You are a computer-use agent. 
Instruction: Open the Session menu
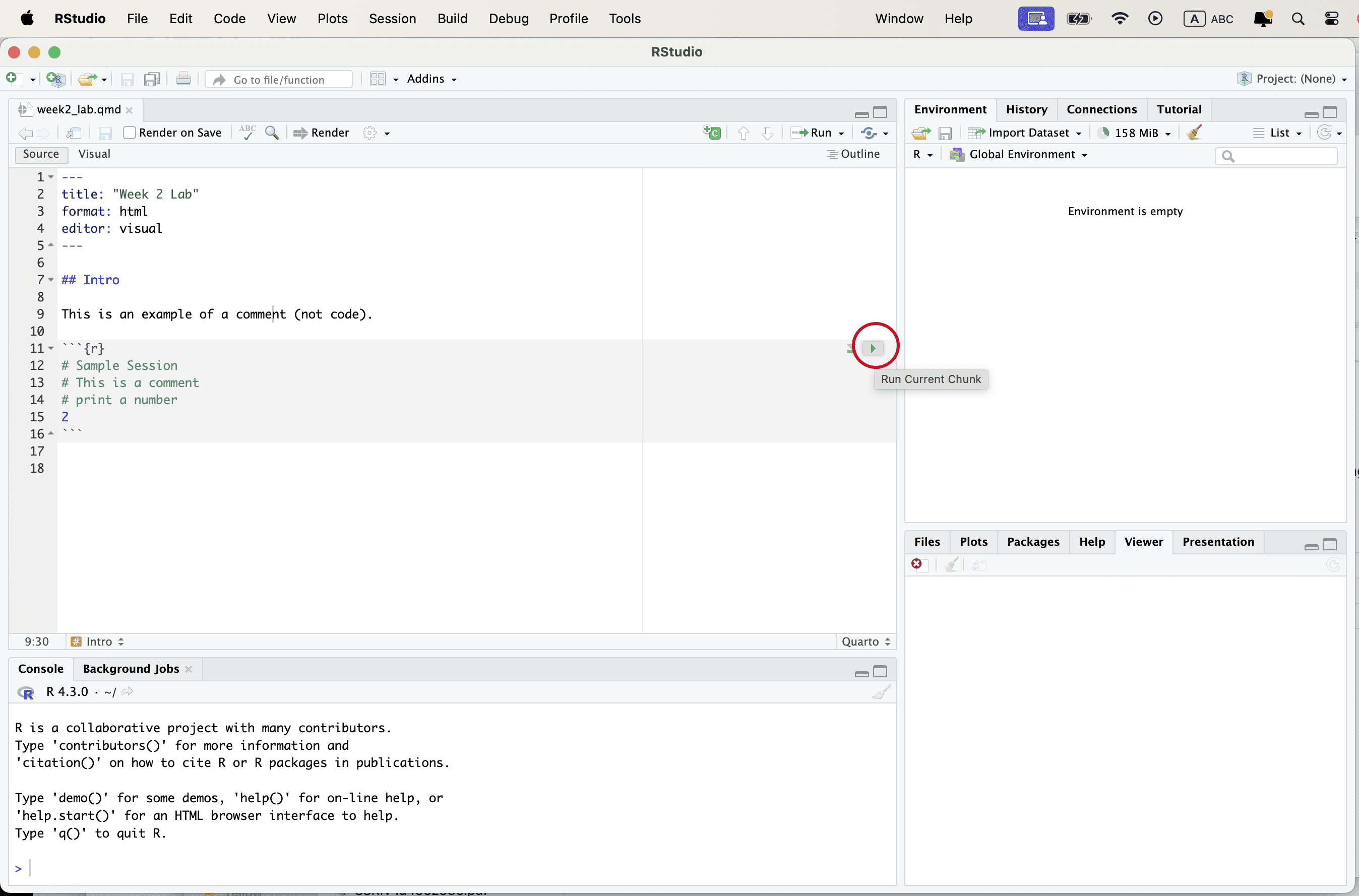[392, 18]
